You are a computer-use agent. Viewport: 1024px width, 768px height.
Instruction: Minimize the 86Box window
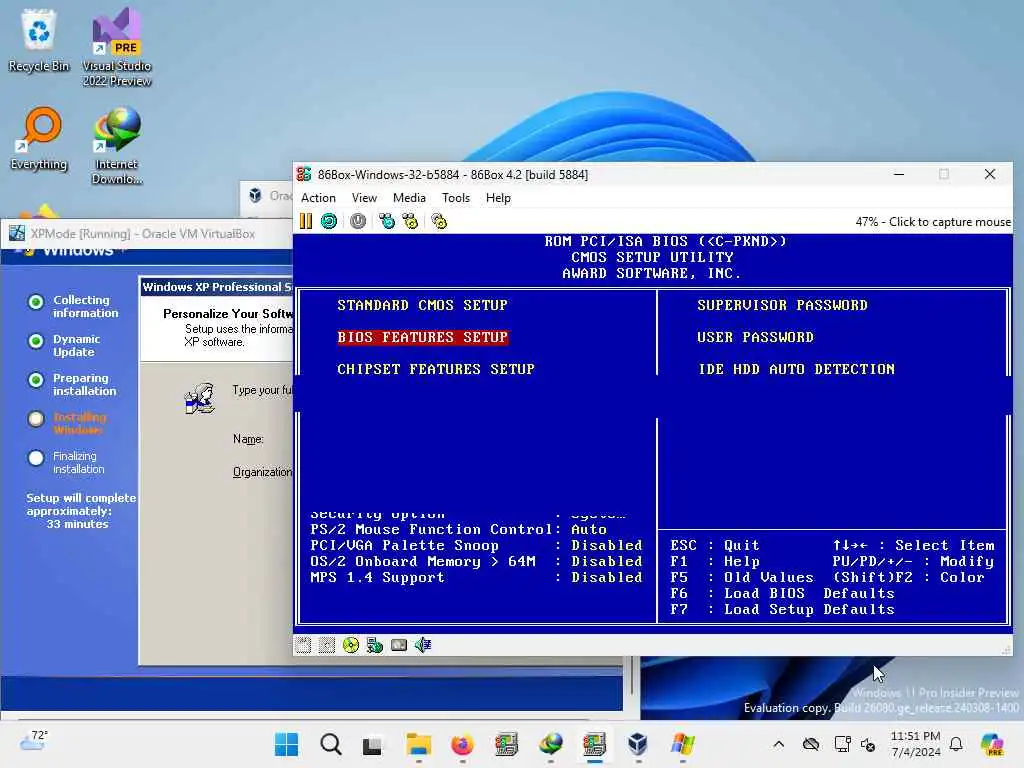(899, 174)
